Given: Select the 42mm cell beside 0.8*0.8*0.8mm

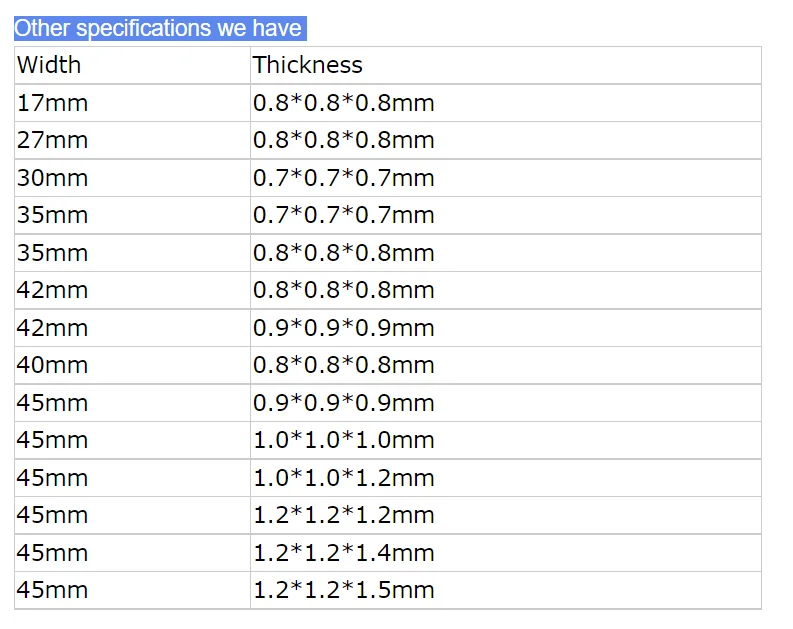Looking at the screenshot, I should pyautogui.click(x=52, y=291).
